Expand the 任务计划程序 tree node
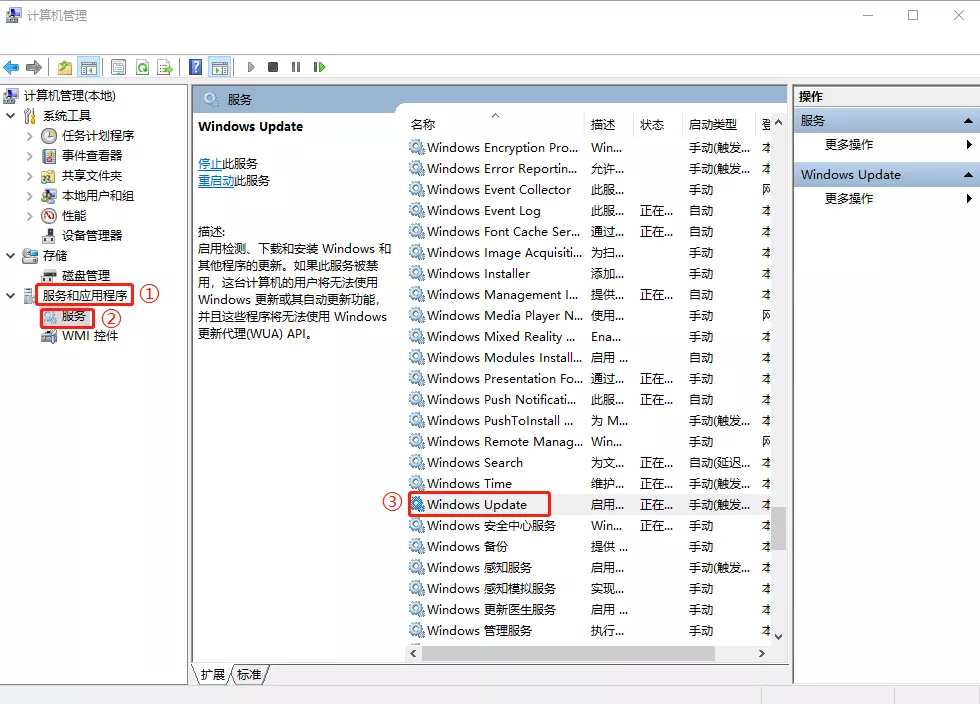The image size is (980, 704). pyautogui.click(x=30, y=136)
